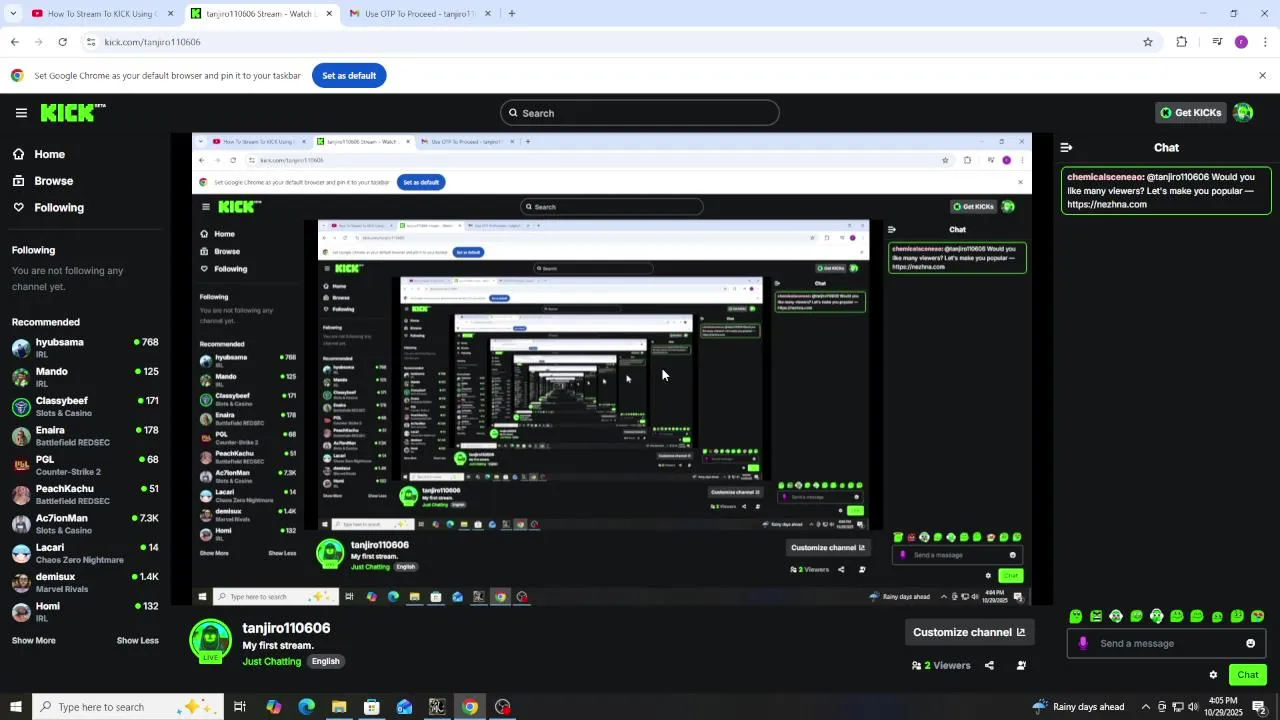Click the Kick search field
This screenshot has width=1280, height=720.
coord(640,113)
